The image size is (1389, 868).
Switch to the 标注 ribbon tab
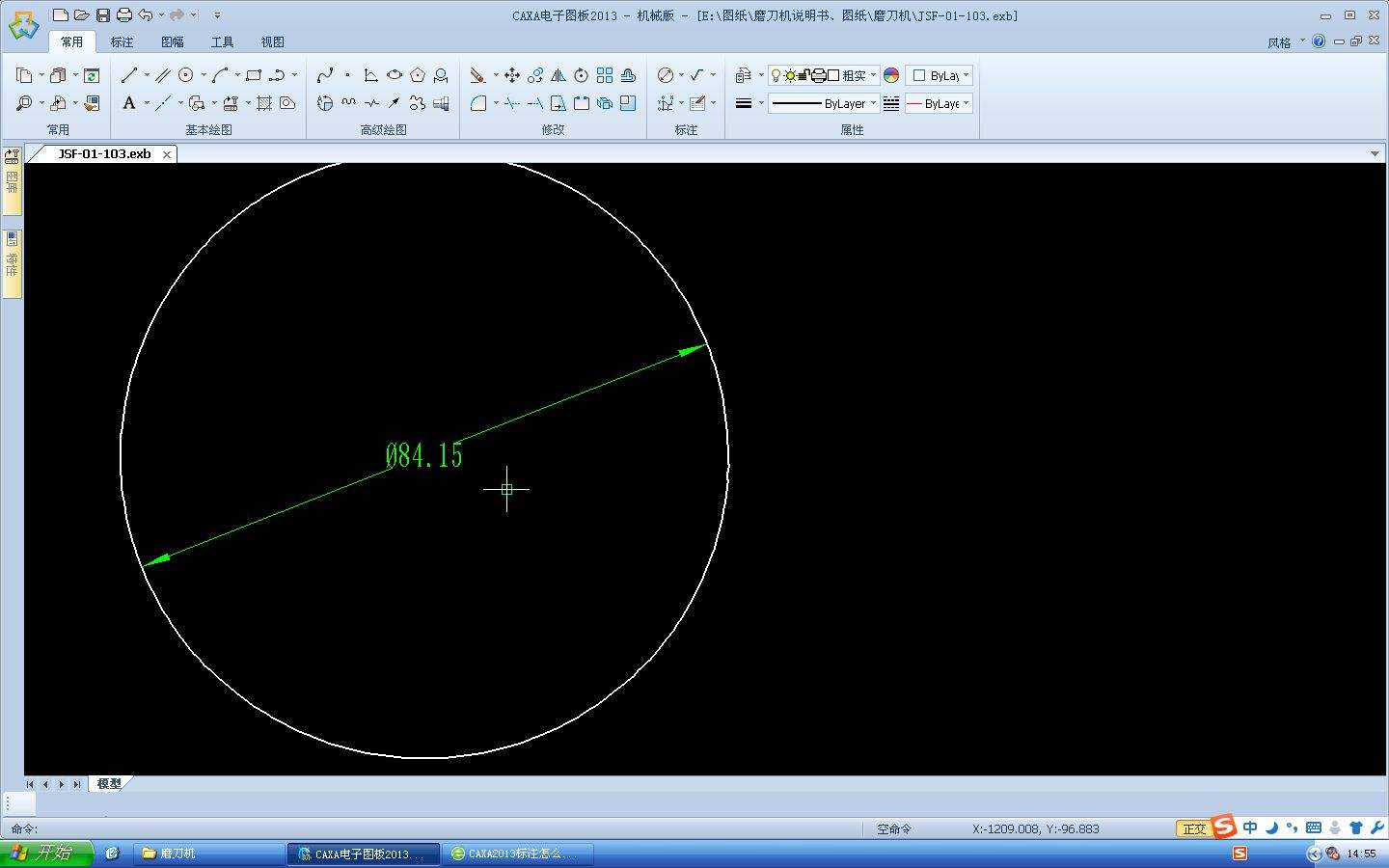click(122, 42)
